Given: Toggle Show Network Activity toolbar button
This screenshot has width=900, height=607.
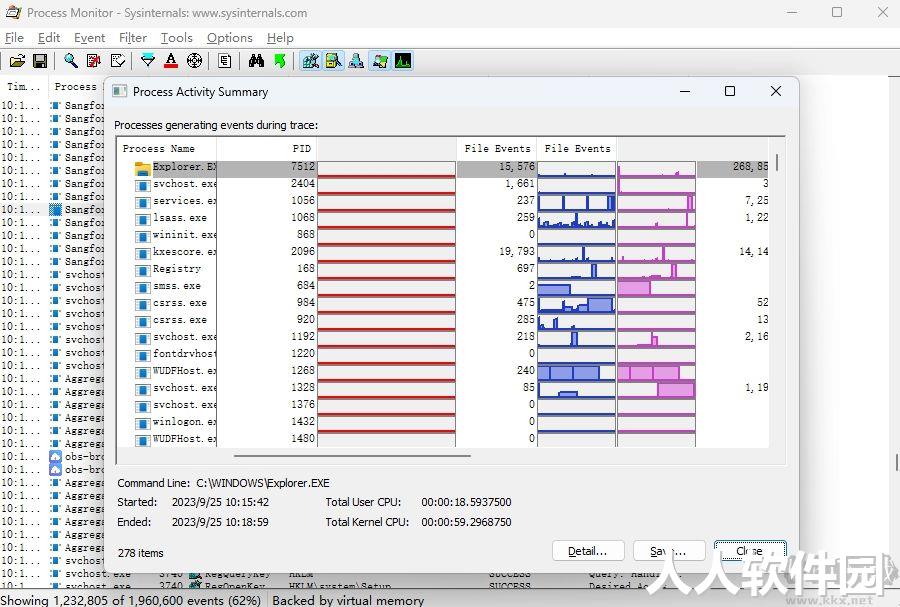Looking at the screenshot, I should click(x=356, y=61).
